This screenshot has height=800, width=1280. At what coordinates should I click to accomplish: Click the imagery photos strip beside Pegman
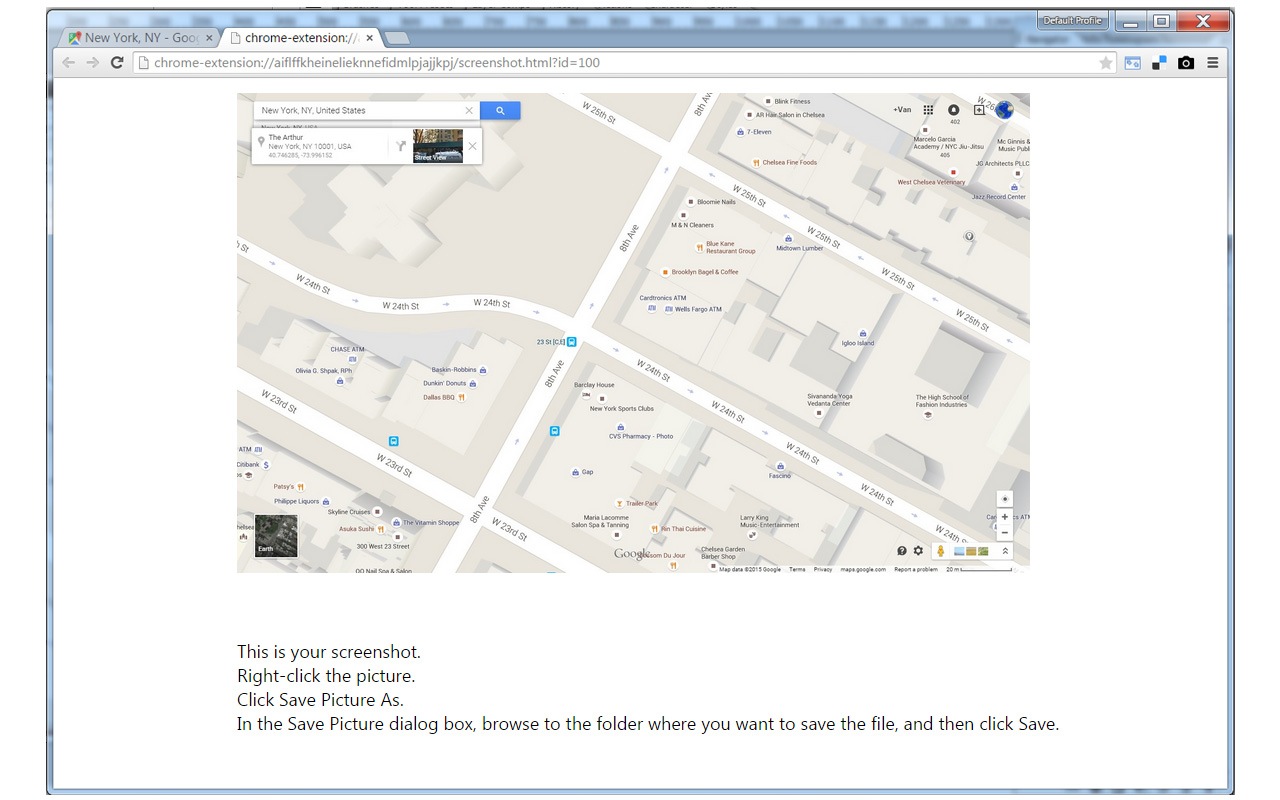pos(971,551)
